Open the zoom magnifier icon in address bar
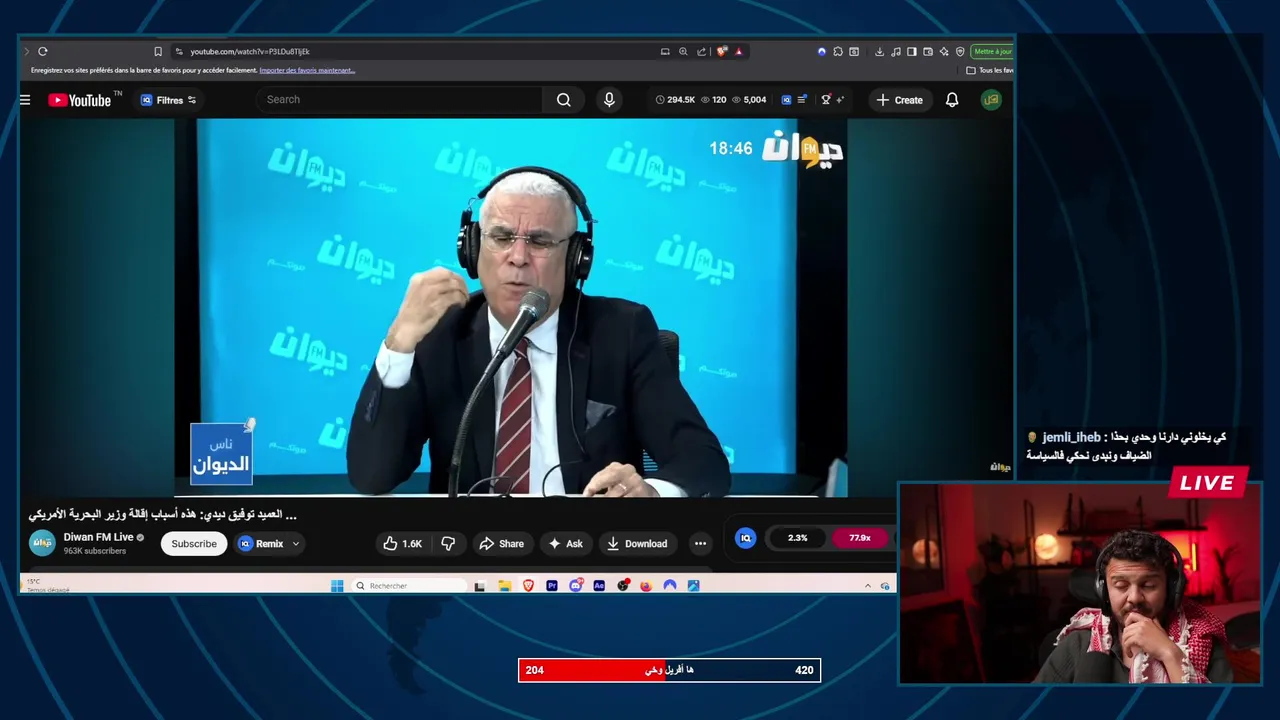1280x720 pixels. (683, 51)
